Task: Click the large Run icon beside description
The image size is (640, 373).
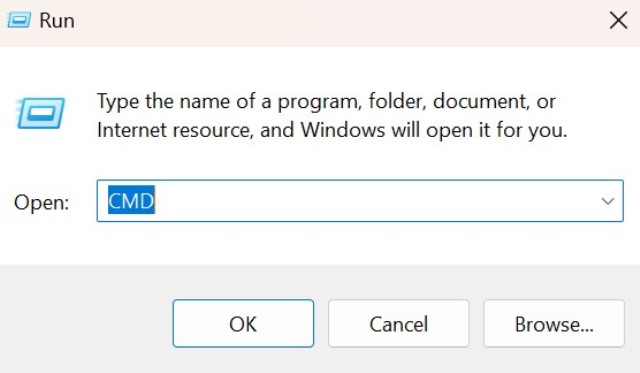Action: click(x=40, y=113)
